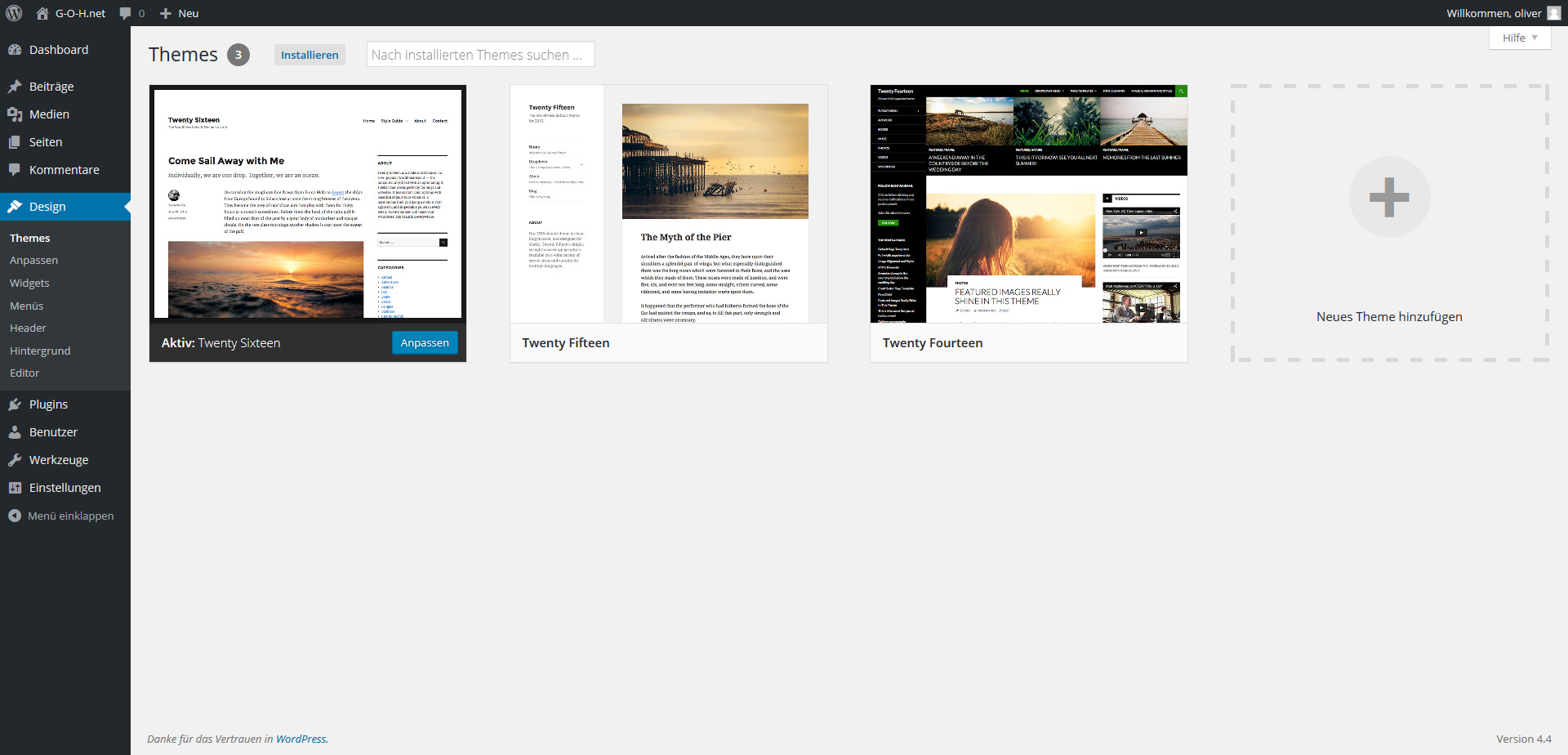Image resolution: width=1568 pixels, height=755 pixels.
Task: Open the Beiträge menu
Action: point(51,87)
